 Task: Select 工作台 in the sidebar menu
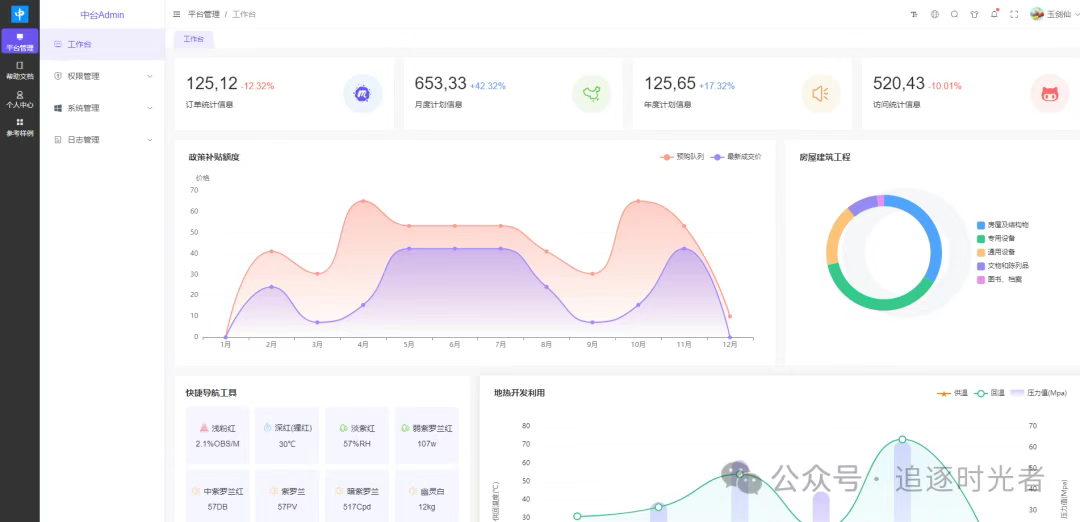103,44
